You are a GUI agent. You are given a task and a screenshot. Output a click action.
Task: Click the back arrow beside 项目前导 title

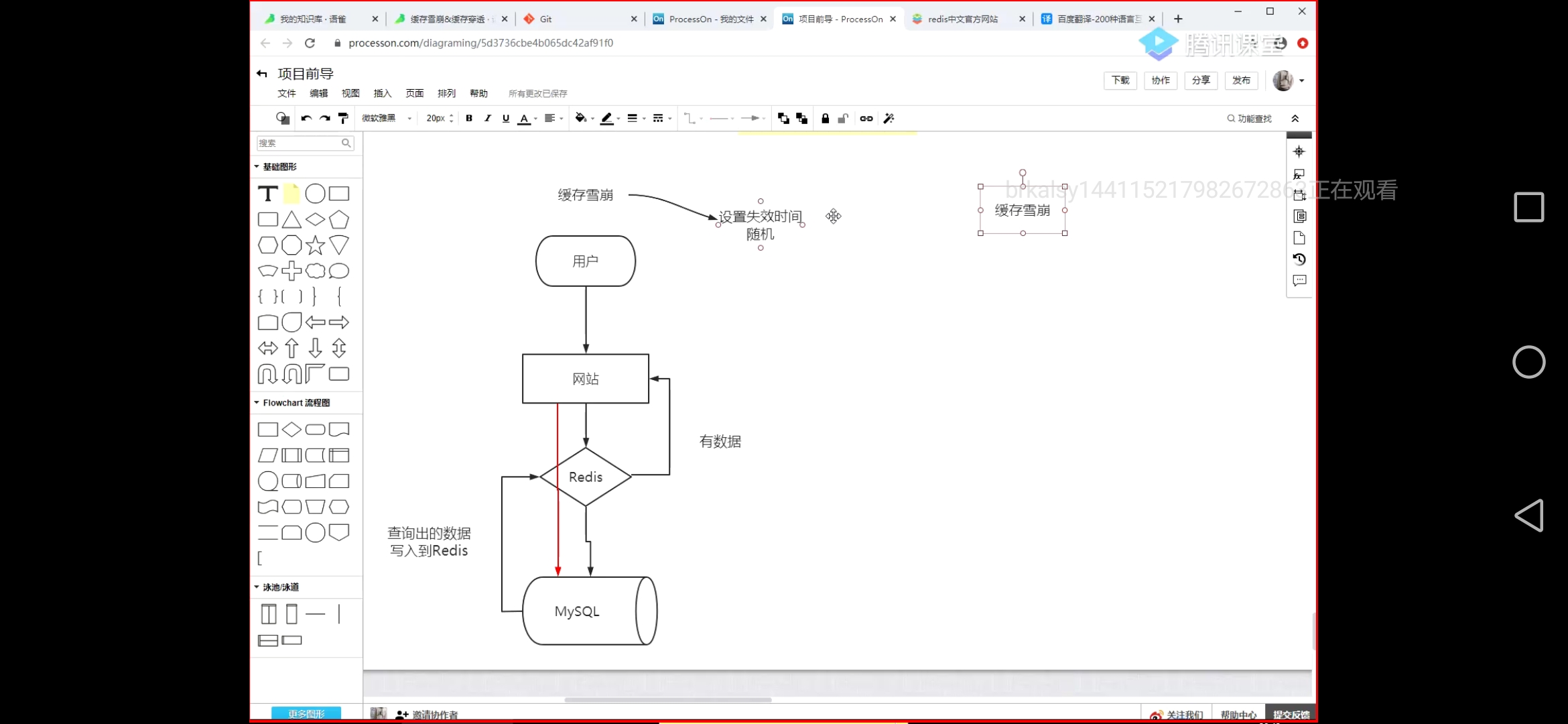[x=262, y=74]
